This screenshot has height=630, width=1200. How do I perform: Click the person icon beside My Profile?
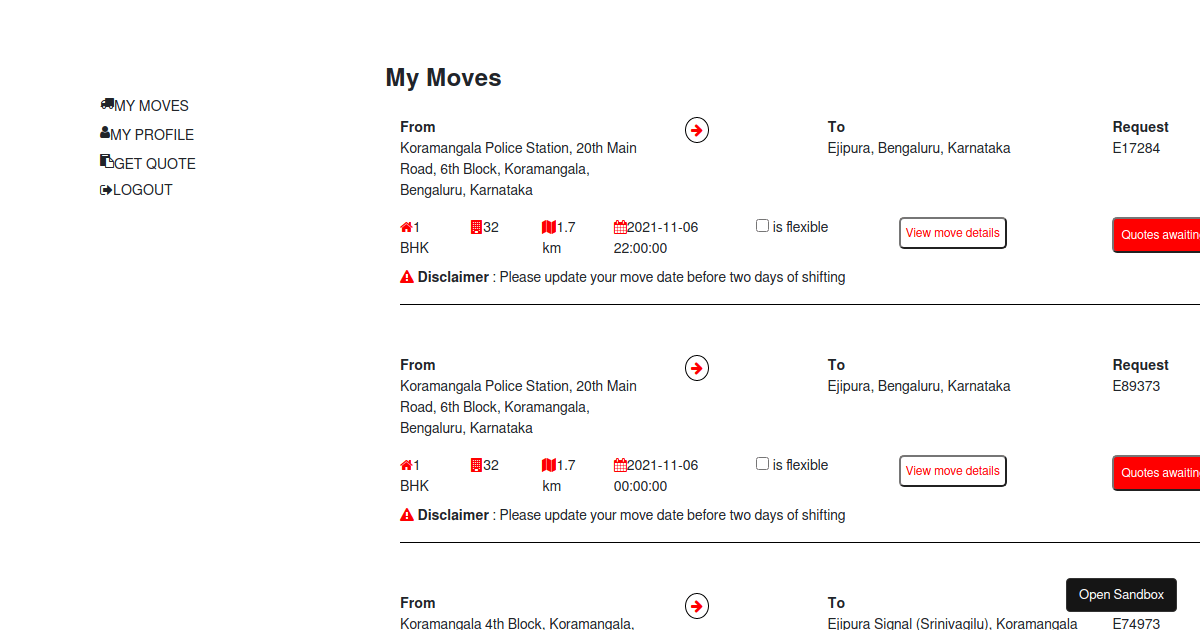[105, 133]
